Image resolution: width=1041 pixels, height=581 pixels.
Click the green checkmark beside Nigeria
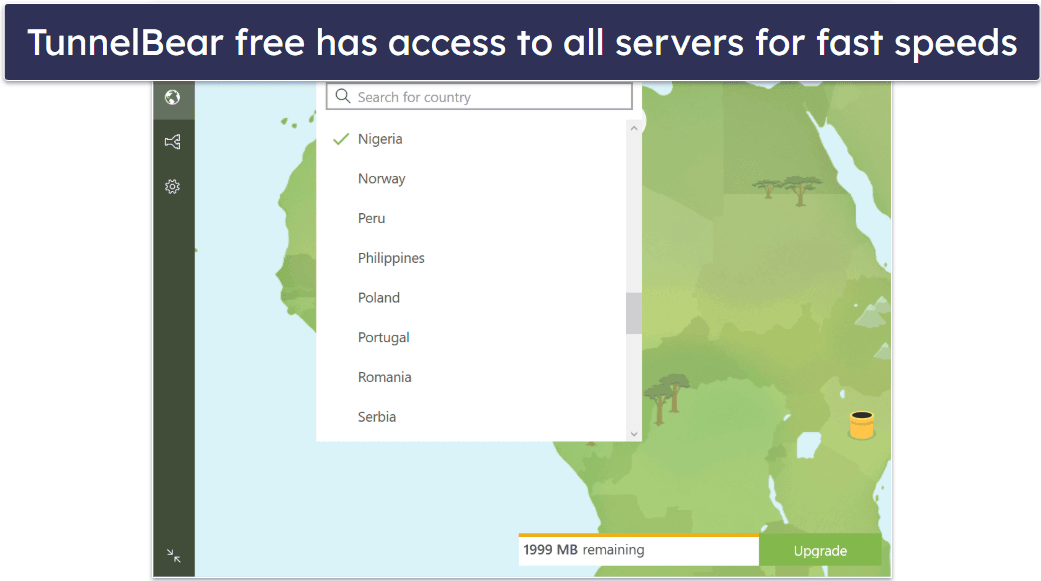pyautogui.click(x=341, y=139)
